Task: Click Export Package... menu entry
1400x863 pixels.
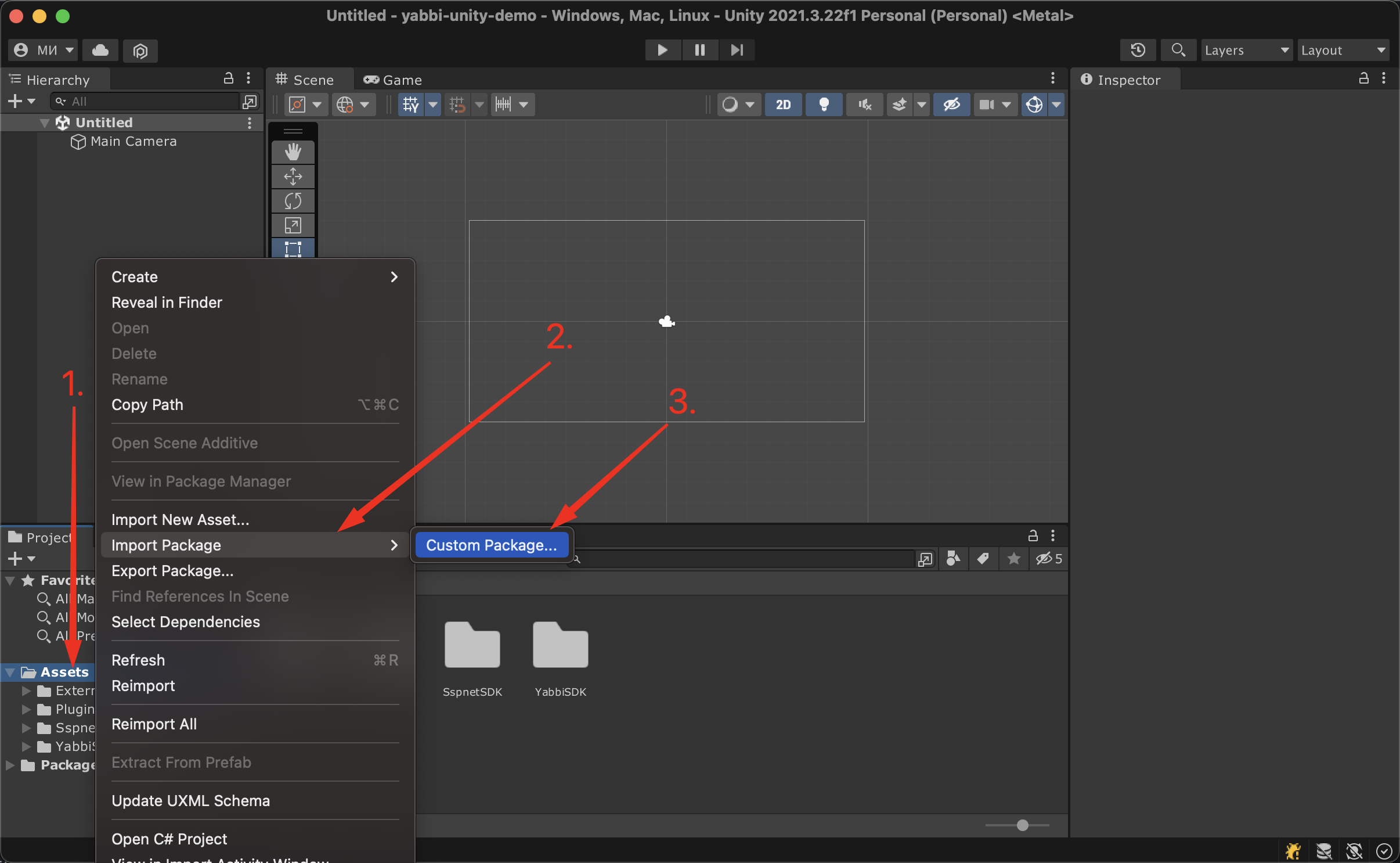Action: tap(172, 570)
